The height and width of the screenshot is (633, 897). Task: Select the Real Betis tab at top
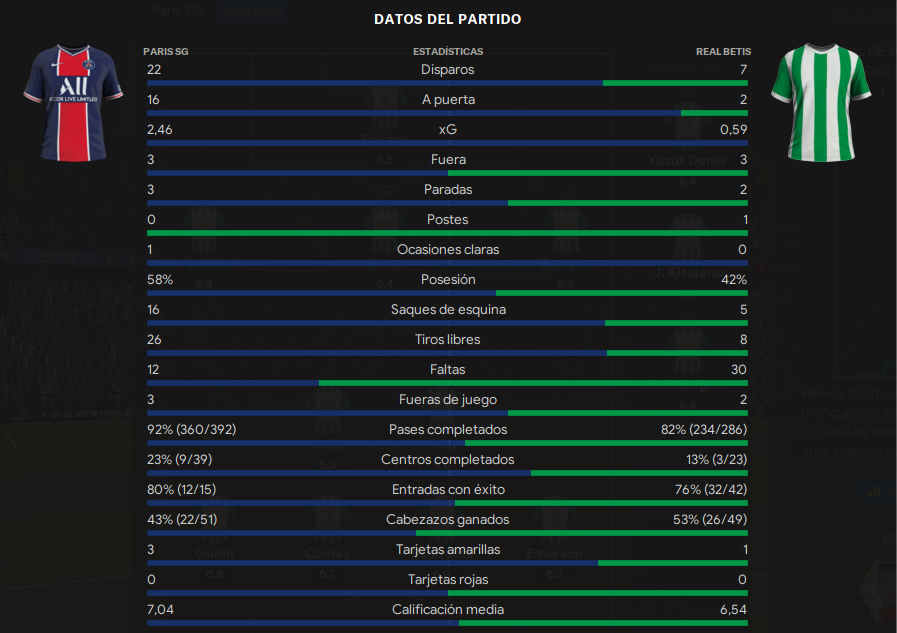pos(253,10)
